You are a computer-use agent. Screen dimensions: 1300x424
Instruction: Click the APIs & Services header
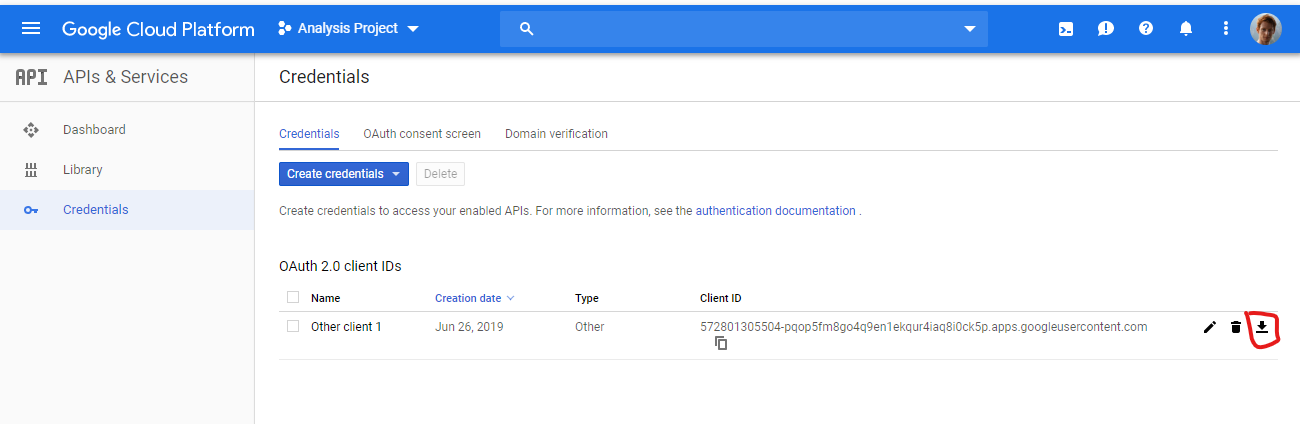125,77
